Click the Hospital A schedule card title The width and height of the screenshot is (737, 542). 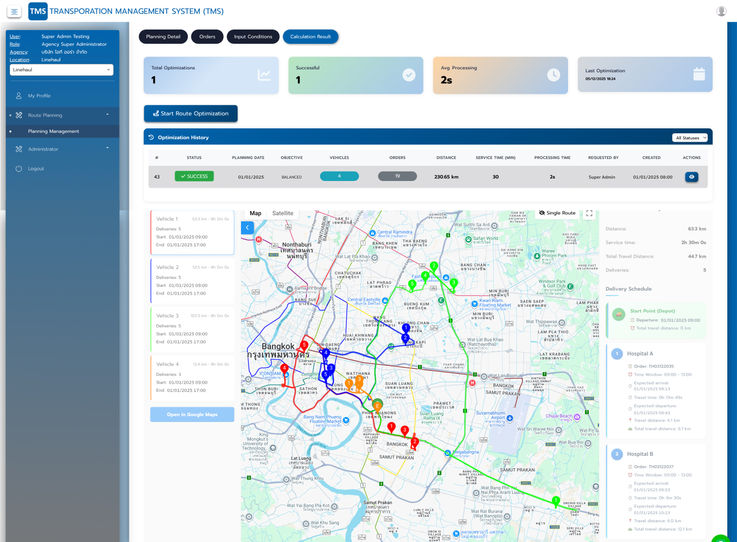(640, 353)
